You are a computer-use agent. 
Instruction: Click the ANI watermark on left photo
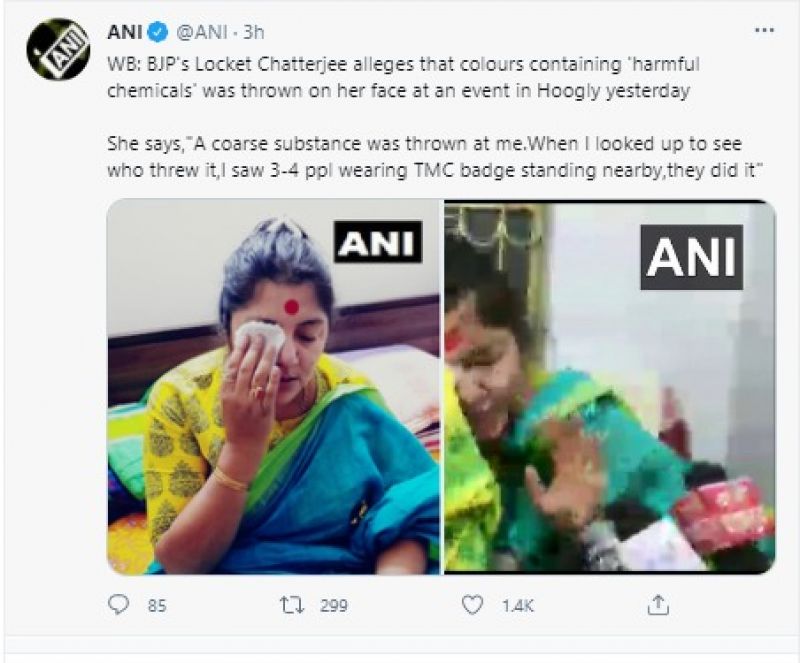tap(378, 242)
